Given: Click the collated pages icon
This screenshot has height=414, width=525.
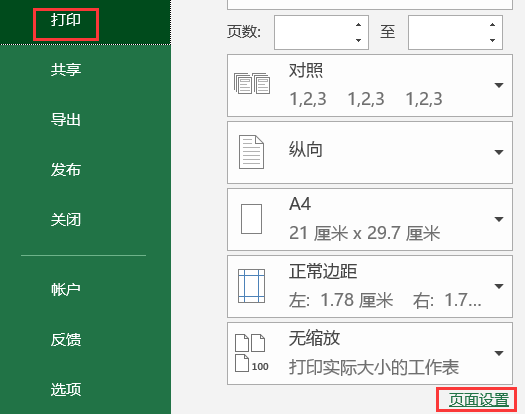Looking at the screenshot, I should 252,83.
